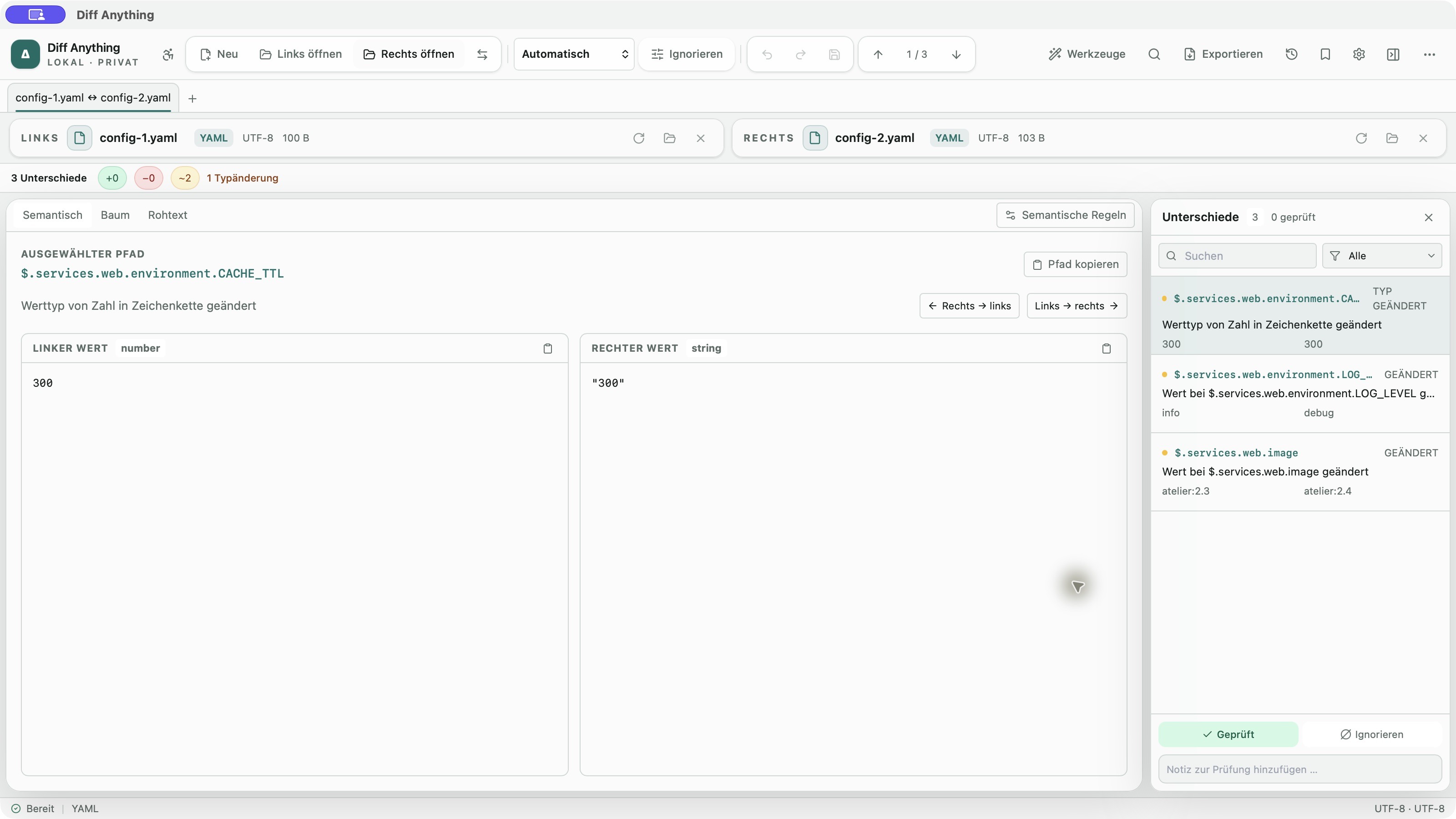Click the Notiz zur Prüfung input
Screen dimensions: 1456x819
pyautogui.click(x=1300, y=769)
